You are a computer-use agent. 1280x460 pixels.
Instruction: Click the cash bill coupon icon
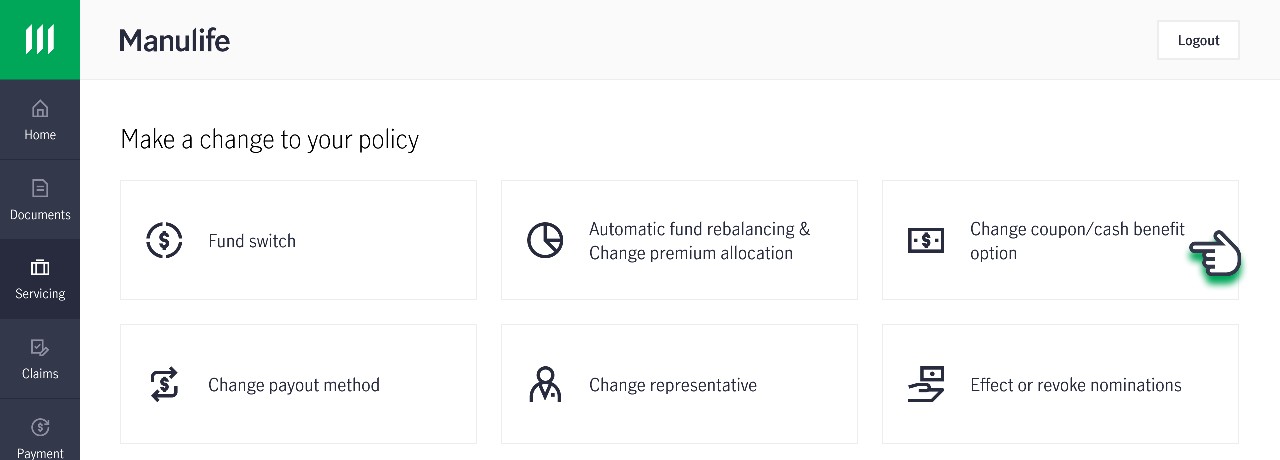pos(926,240)
